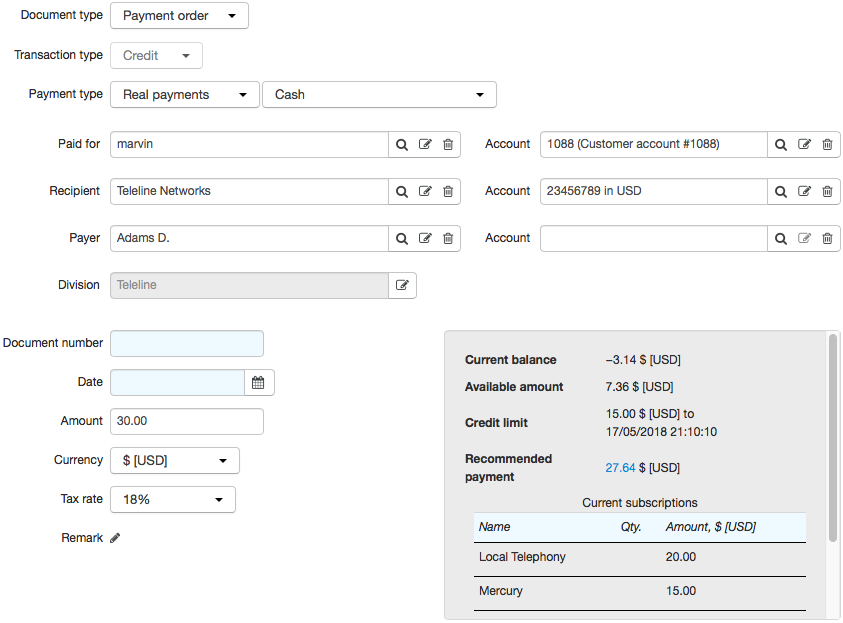Click the Current balance value -3.14
Image resolution: width=843 pixels, height=623 pixels.
pos(643,360)
